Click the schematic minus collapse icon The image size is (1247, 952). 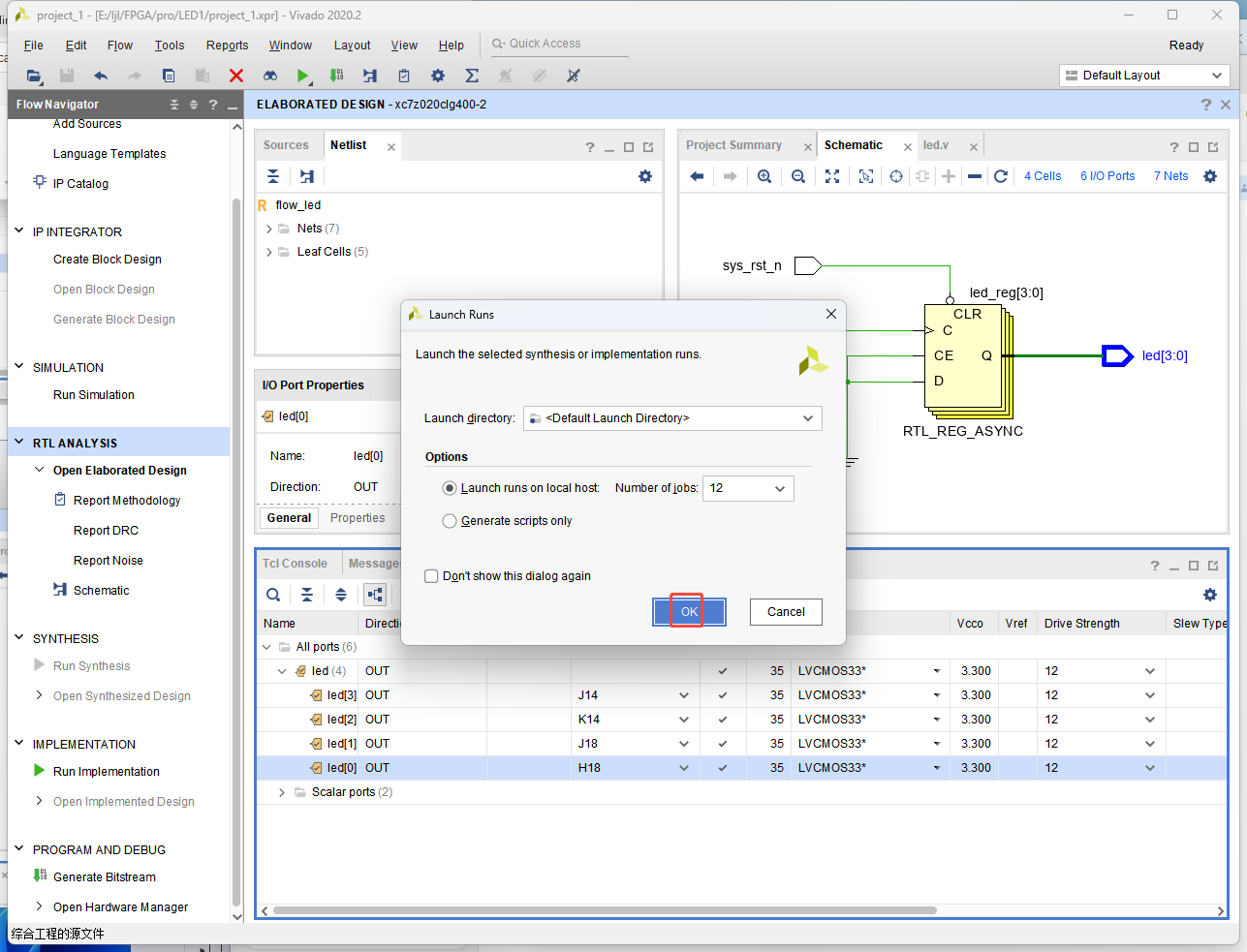tap(975, 176)
